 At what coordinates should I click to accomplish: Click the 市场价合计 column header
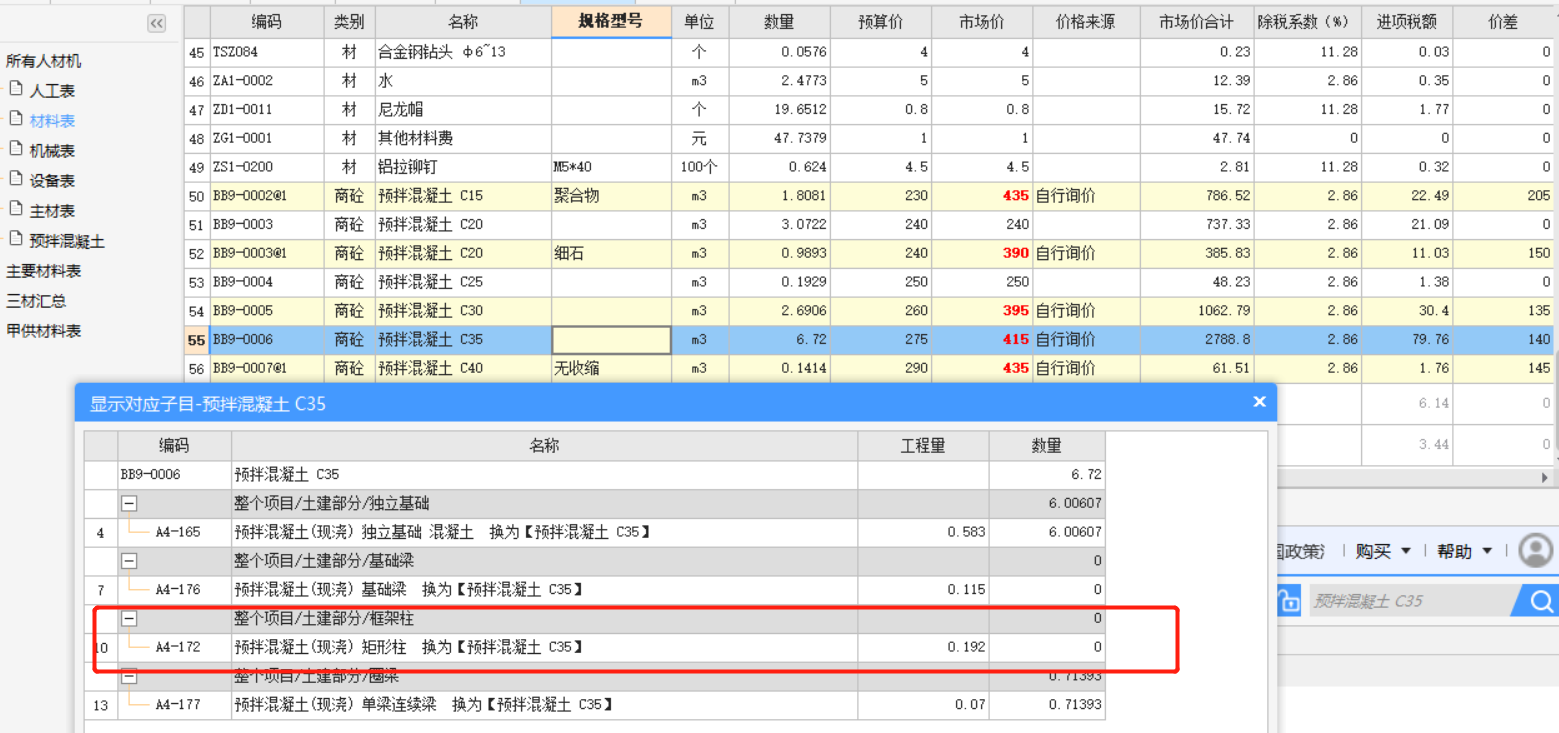pyautogui.click(x=1197, y=22)
